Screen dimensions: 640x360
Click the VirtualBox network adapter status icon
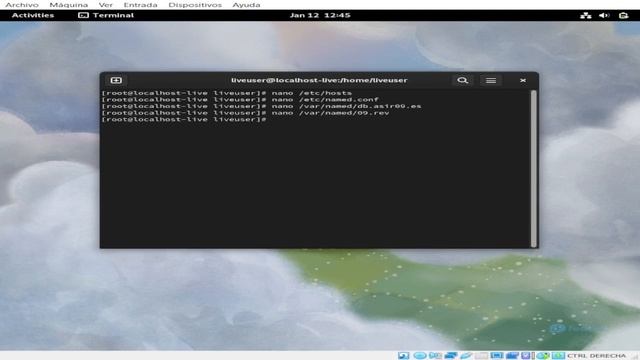coord(451,356)
